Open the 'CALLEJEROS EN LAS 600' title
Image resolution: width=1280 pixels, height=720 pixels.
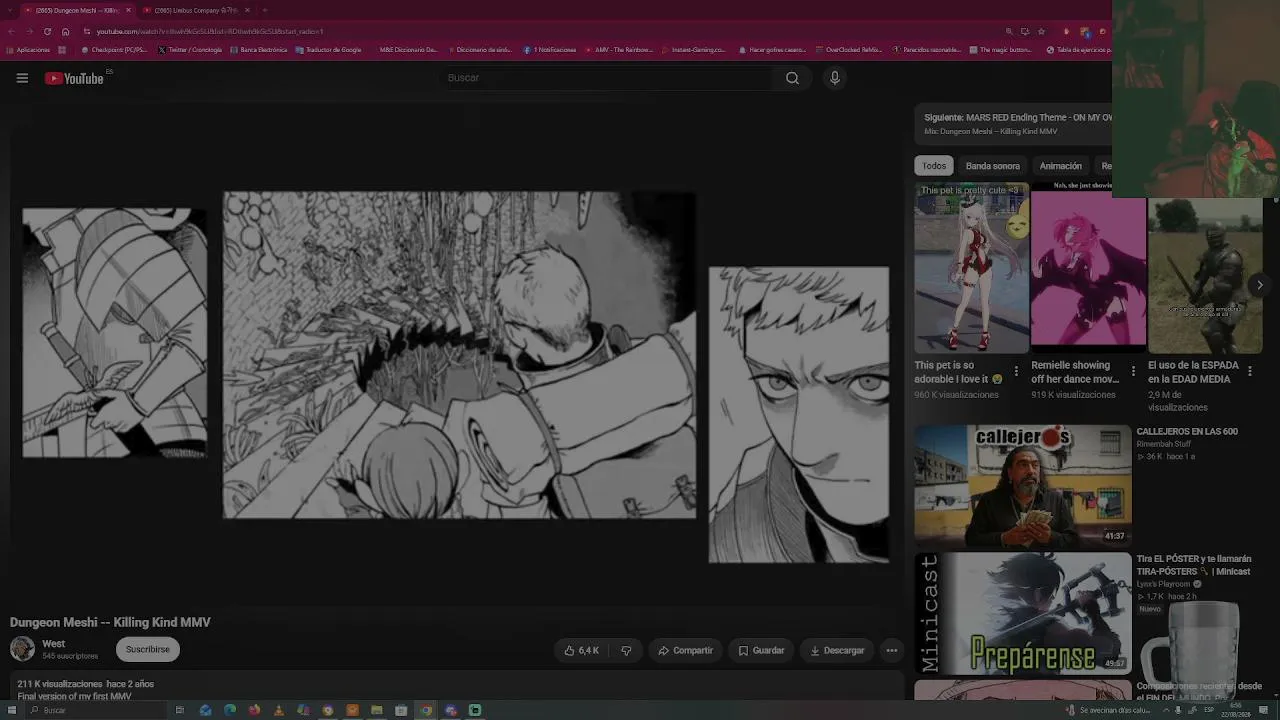point(1187,432)
